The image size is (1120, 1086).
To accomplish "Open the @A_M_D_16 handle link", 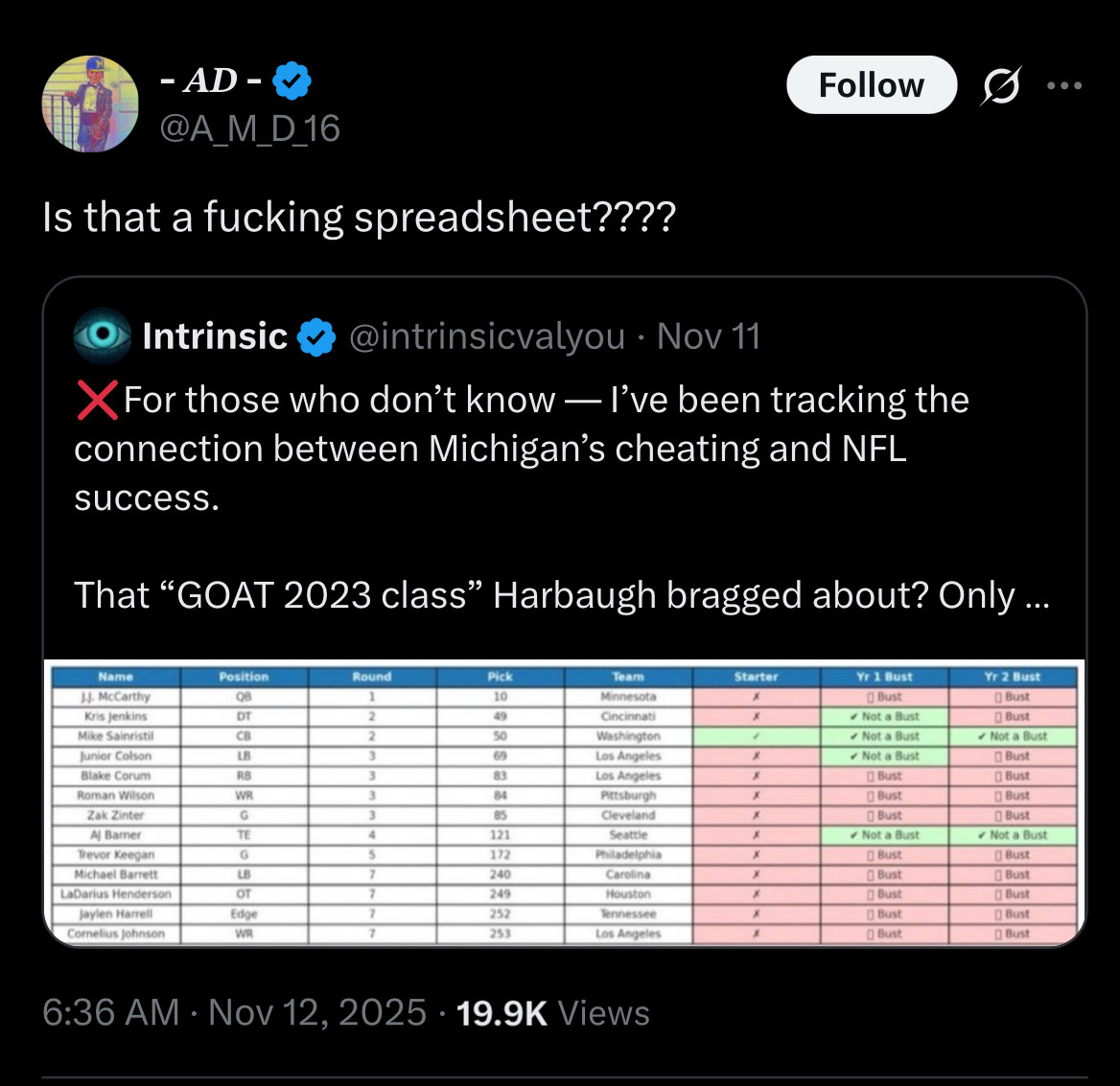I will [x=249, y=128].
